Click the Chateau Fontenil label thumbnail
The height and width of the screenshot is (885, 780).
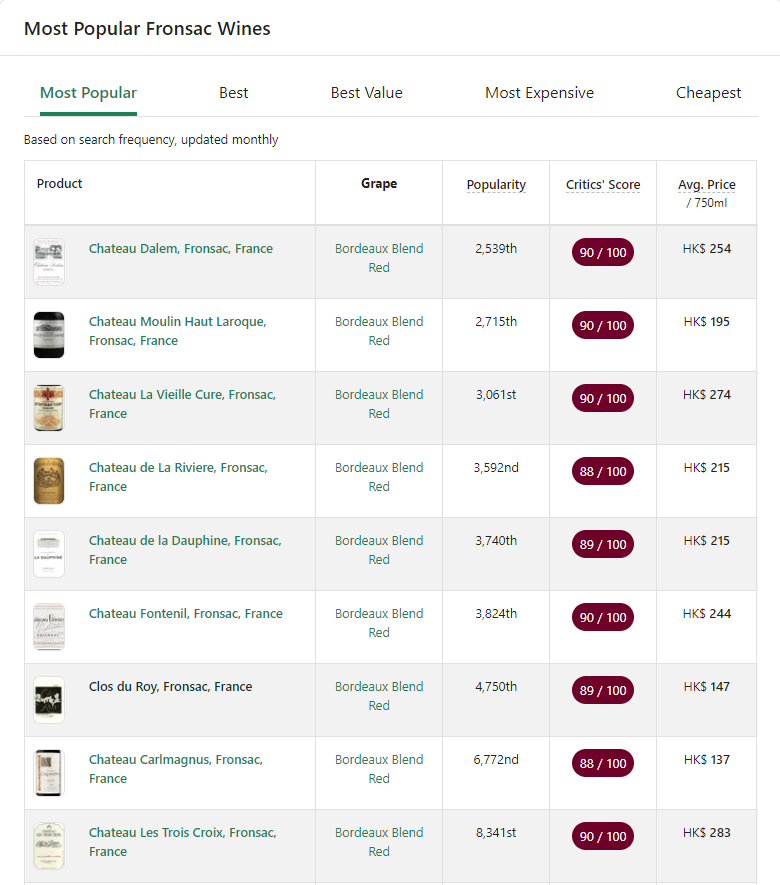[x=49, y=627]
